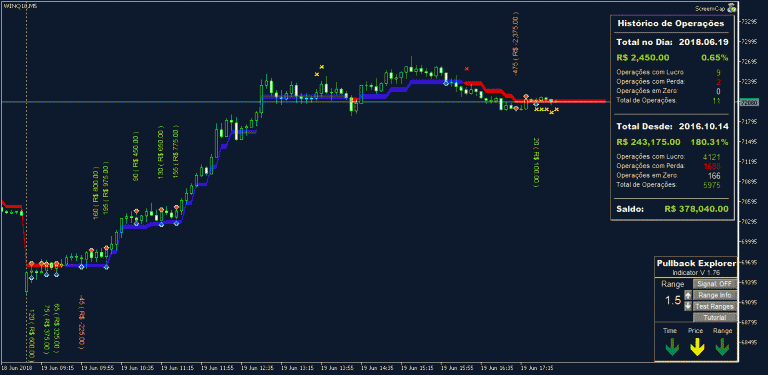Click the ScreenCap icon in top corner

click(x=732, y=8)
